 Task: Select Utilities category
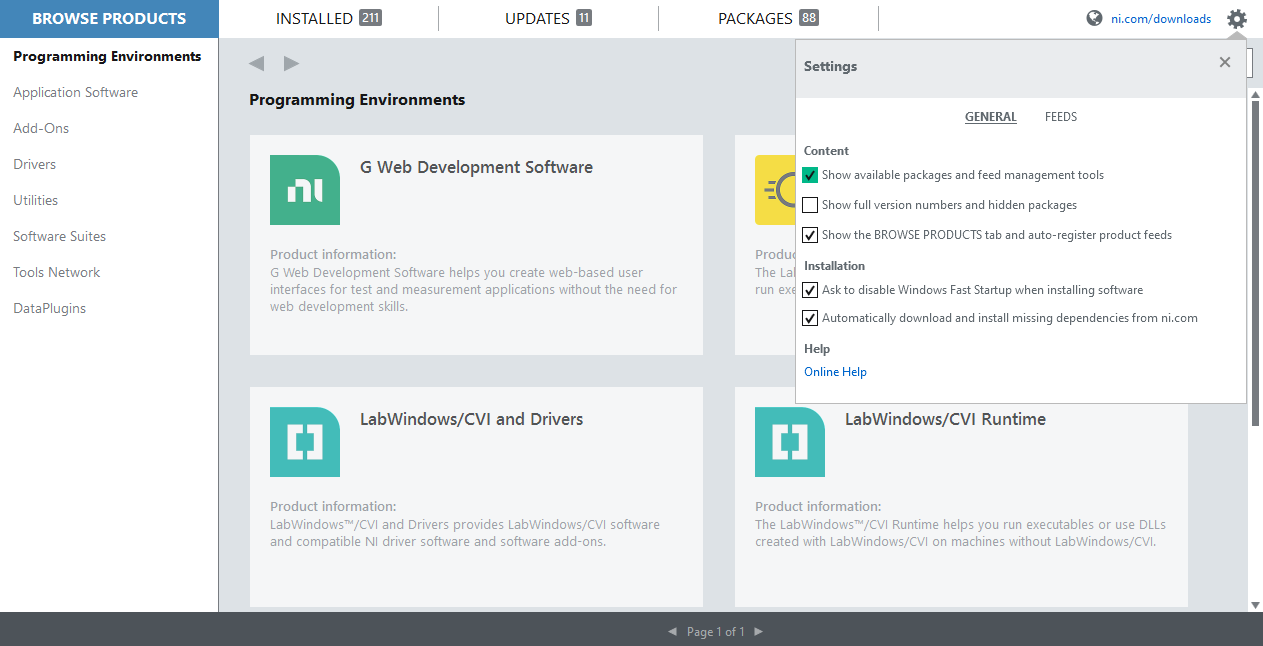click(x=36, y=201)
